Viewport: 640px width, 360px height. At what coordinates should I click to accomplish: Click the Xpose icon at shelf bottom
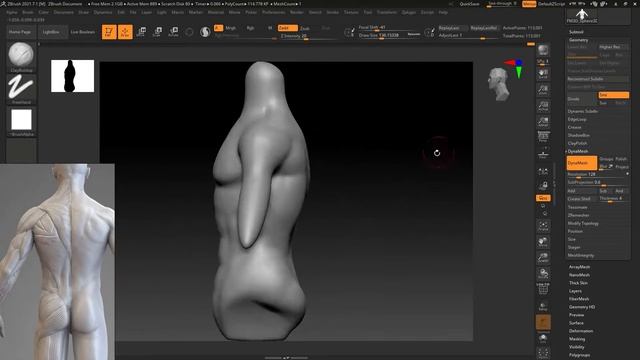[x=543, y=353]
